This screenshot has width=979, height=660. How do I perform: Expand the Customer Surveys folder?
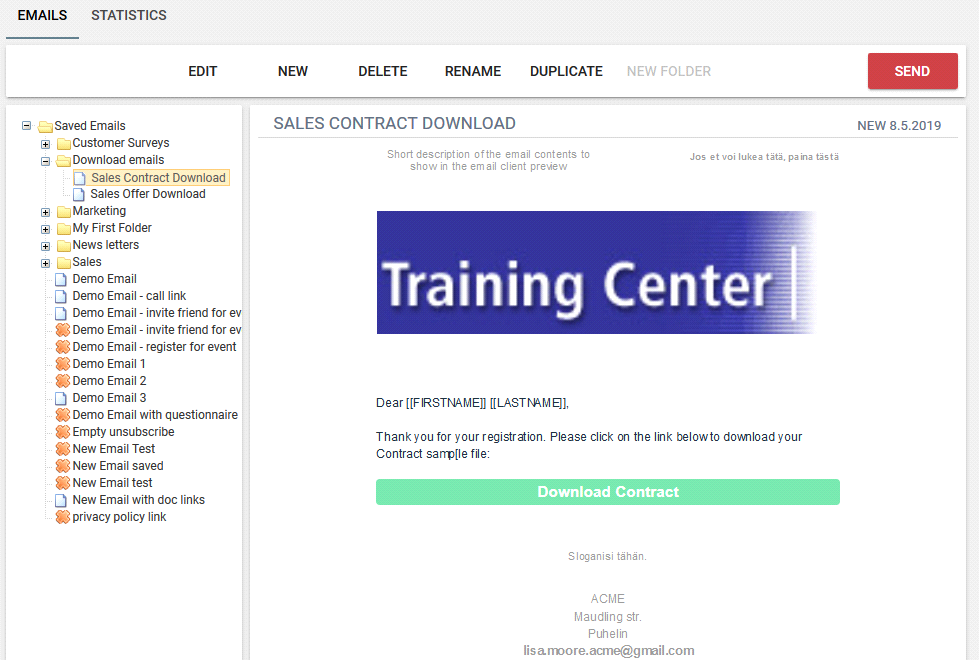coord(46,144)
